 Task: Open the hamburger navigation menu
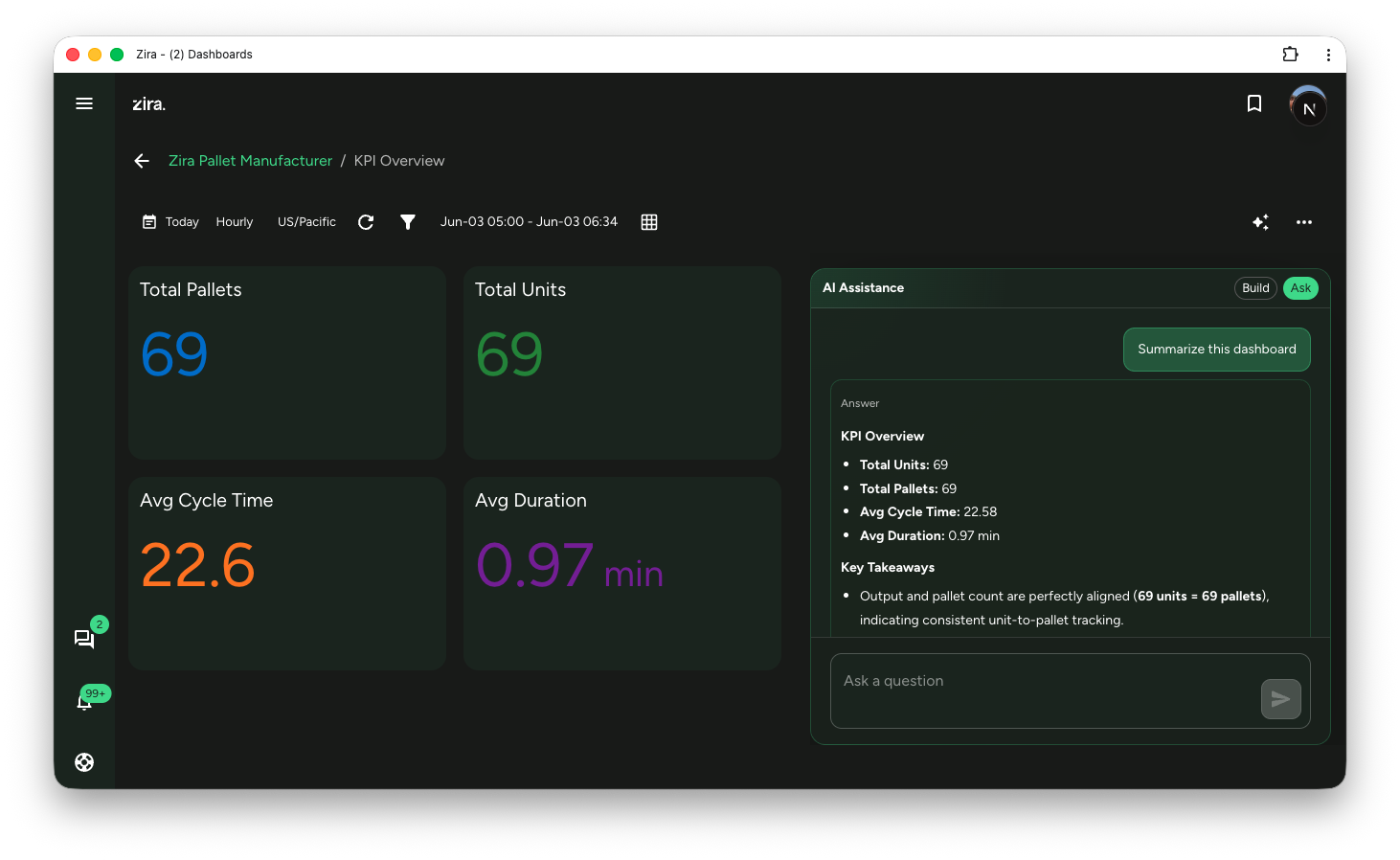tap(84, 103)
